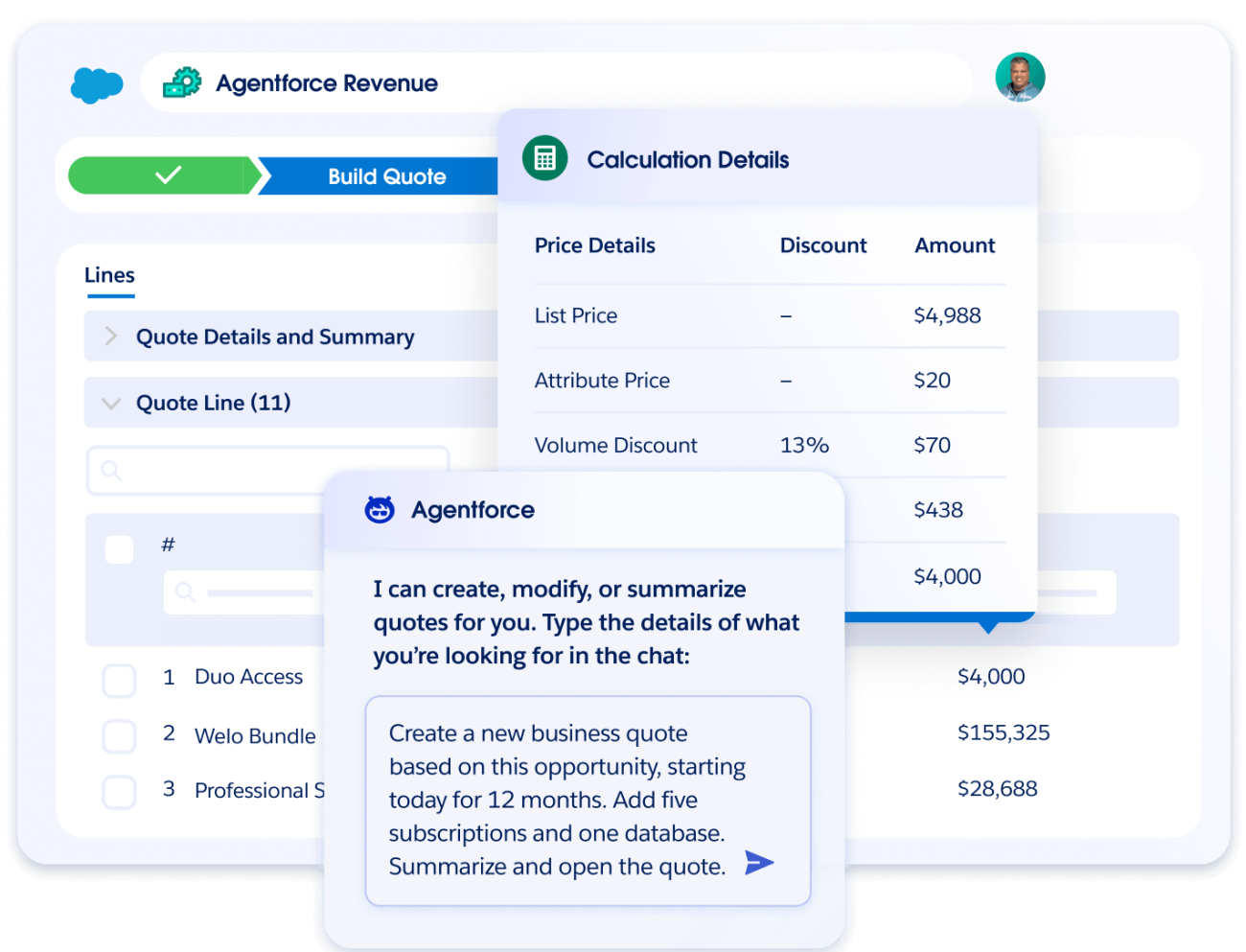Click the Price Details column header

click(x=594, y=245)
